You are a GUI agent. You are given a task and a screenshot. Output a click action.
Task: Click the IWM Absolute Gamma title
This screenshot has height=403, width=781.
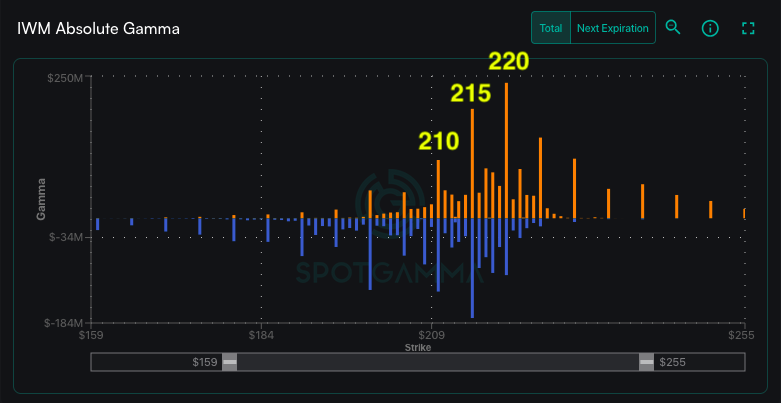pyautogui.click(x=99, y=29)
